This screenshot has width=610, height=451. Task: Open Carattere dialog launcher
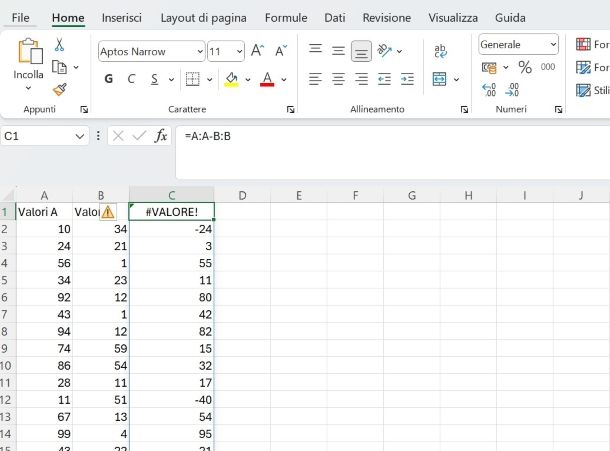(x=290, y=110)
